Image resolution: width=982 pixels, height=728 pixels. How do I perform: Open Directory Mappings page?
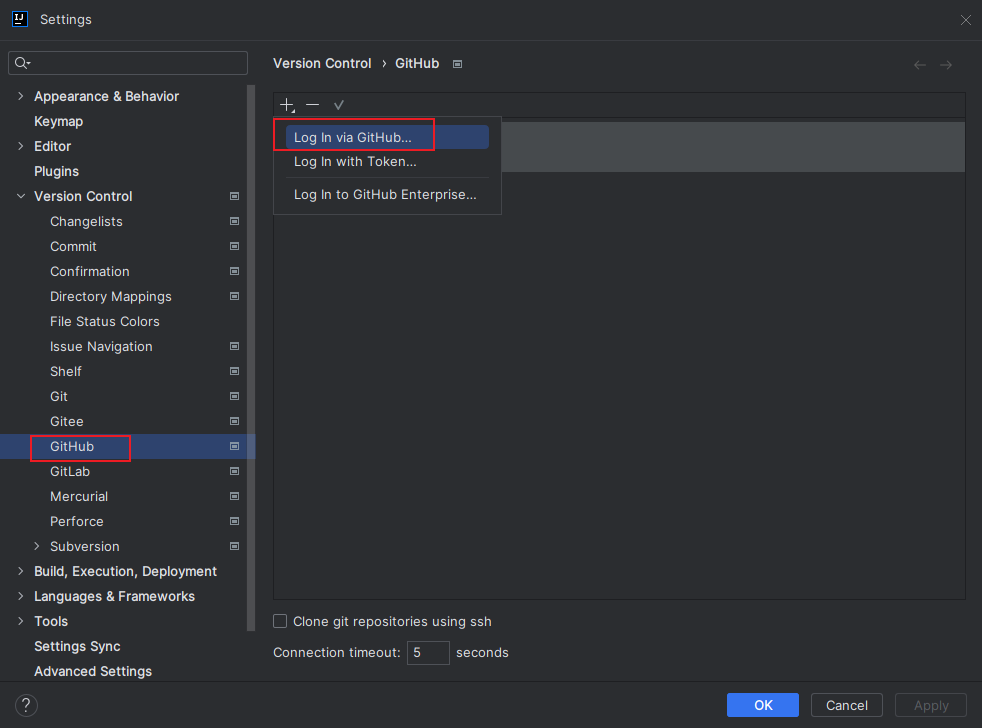click(x=111, y=296)
